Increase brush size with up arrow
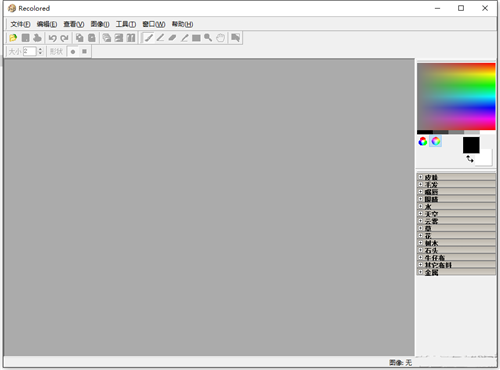 40,49
